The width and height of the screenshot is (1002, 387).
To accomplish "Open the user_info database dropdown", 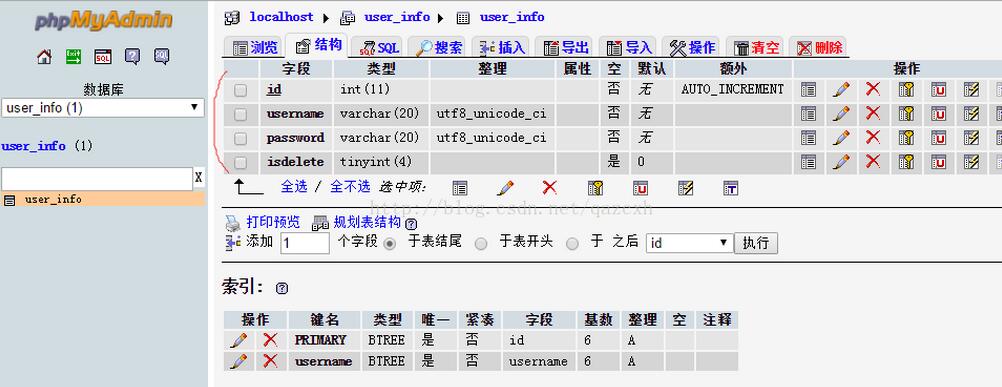I will (x=103, y=108).
